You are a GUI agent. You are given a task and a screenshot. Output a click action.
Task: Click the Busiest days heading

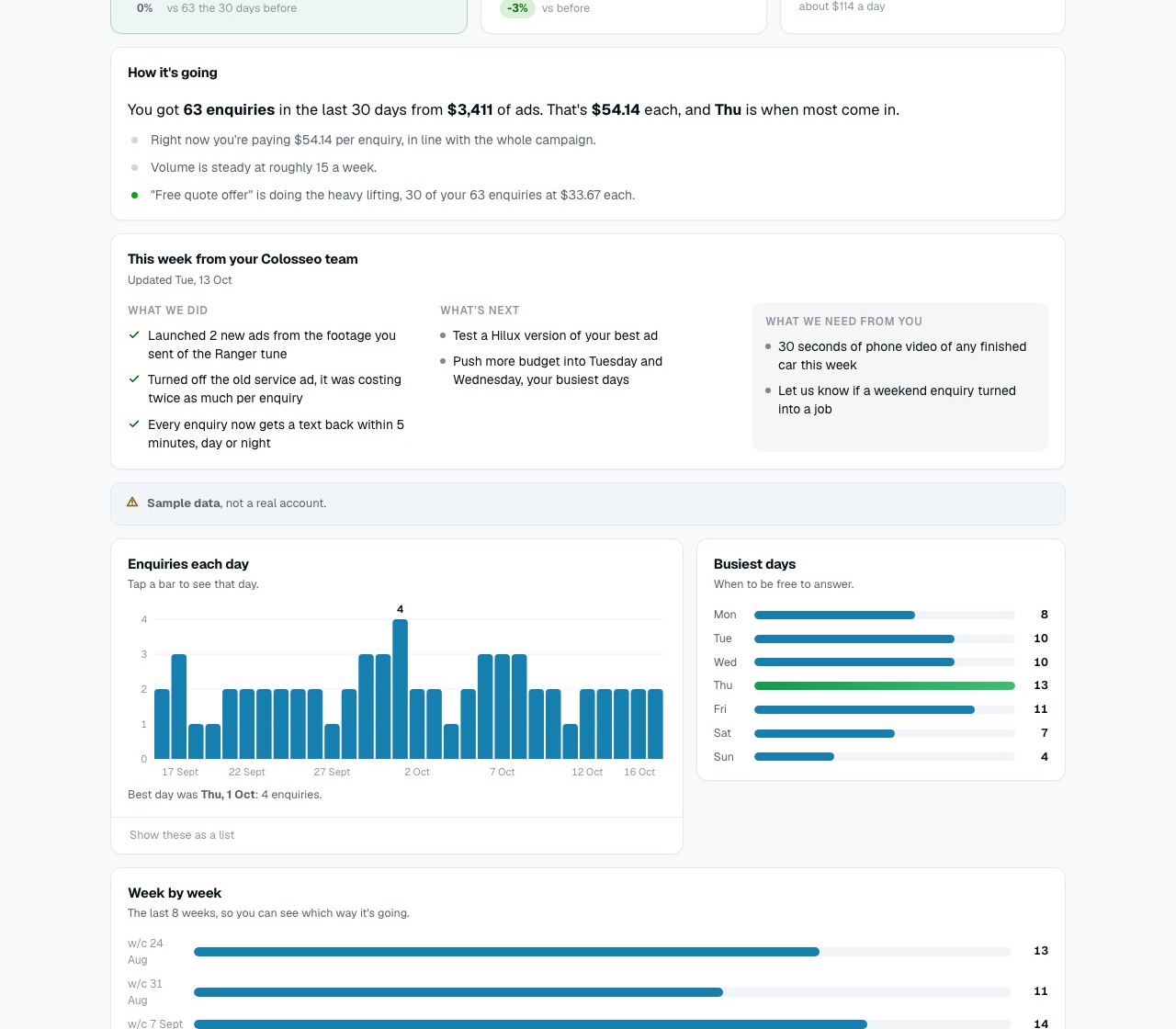(755, 564)
